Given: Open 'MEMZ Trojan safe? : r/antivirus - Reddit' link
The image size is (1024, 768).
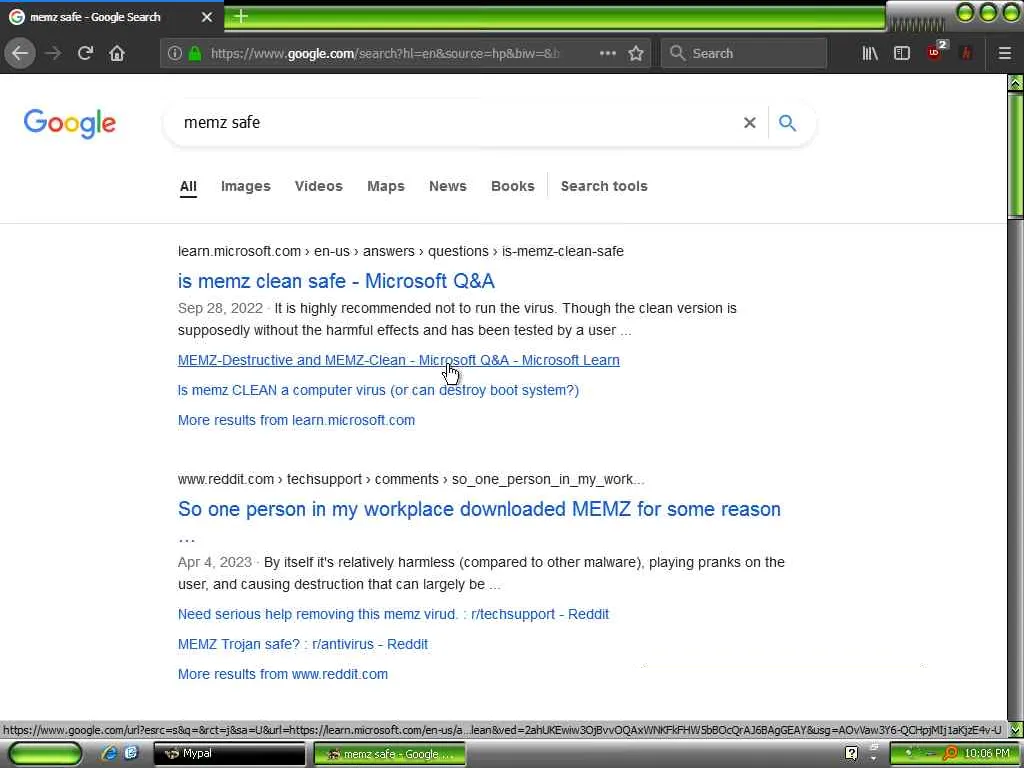Looking at the screenshot, I should click(303, 645).
